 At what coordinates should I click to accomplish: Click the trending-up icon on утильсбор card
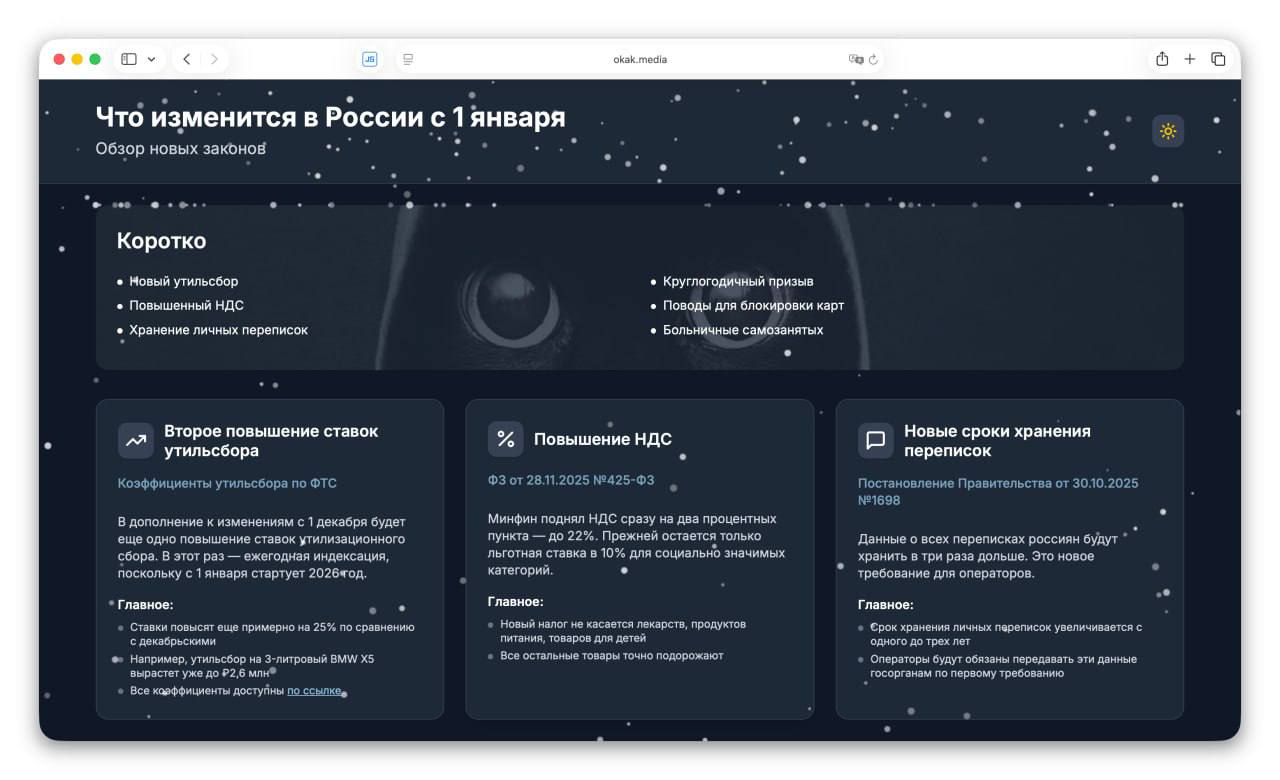(x=136, y=440)
